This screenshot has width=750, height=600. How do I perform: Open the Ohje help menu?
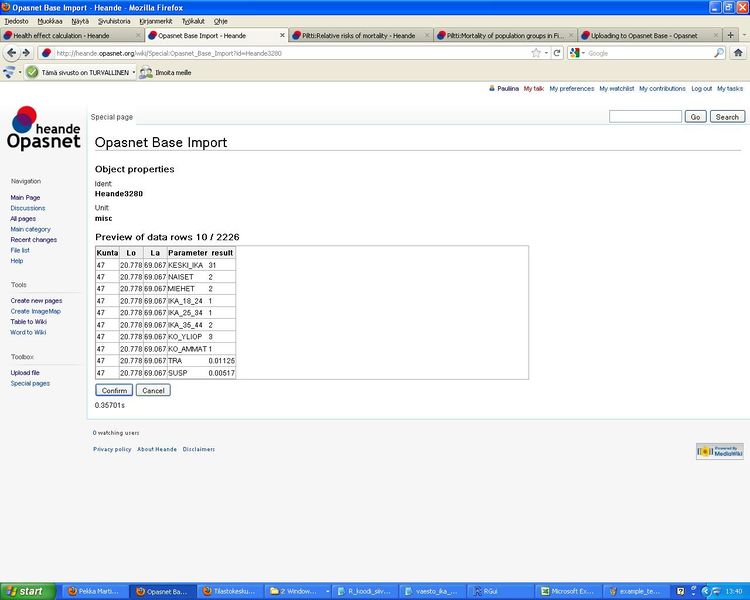point(221,21)
